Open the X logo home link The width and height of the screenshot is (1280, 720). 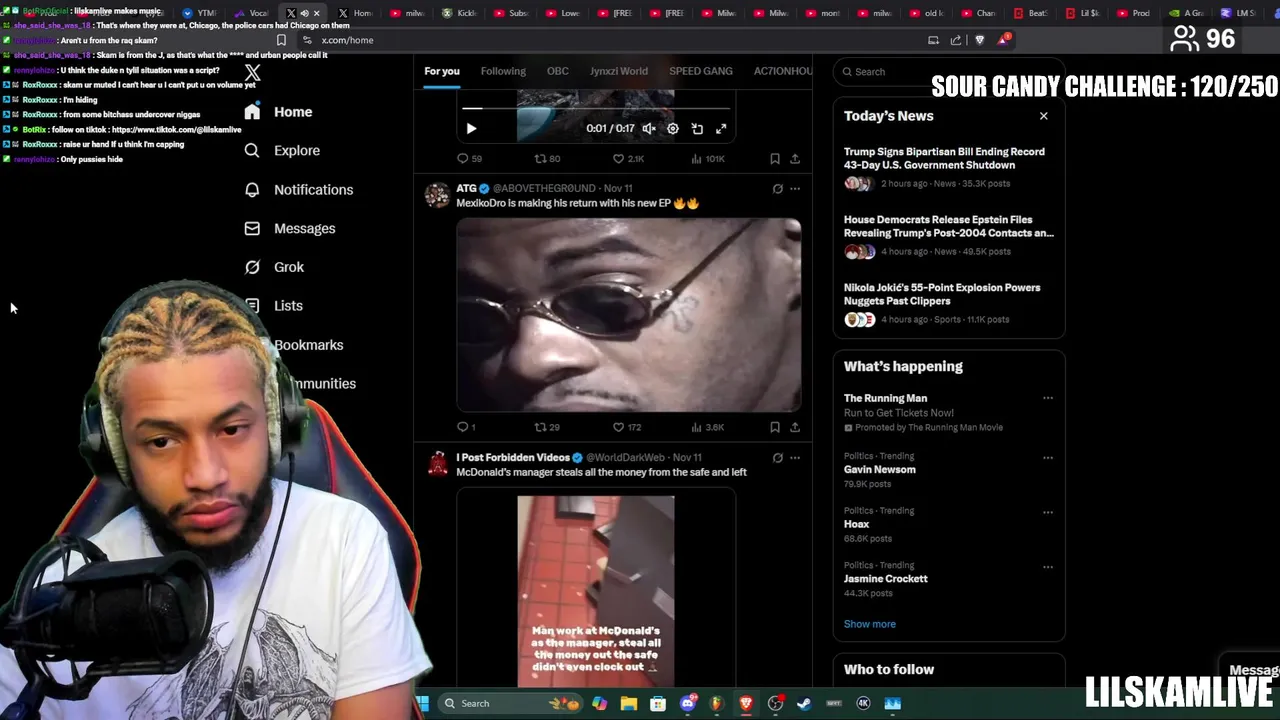252,73
